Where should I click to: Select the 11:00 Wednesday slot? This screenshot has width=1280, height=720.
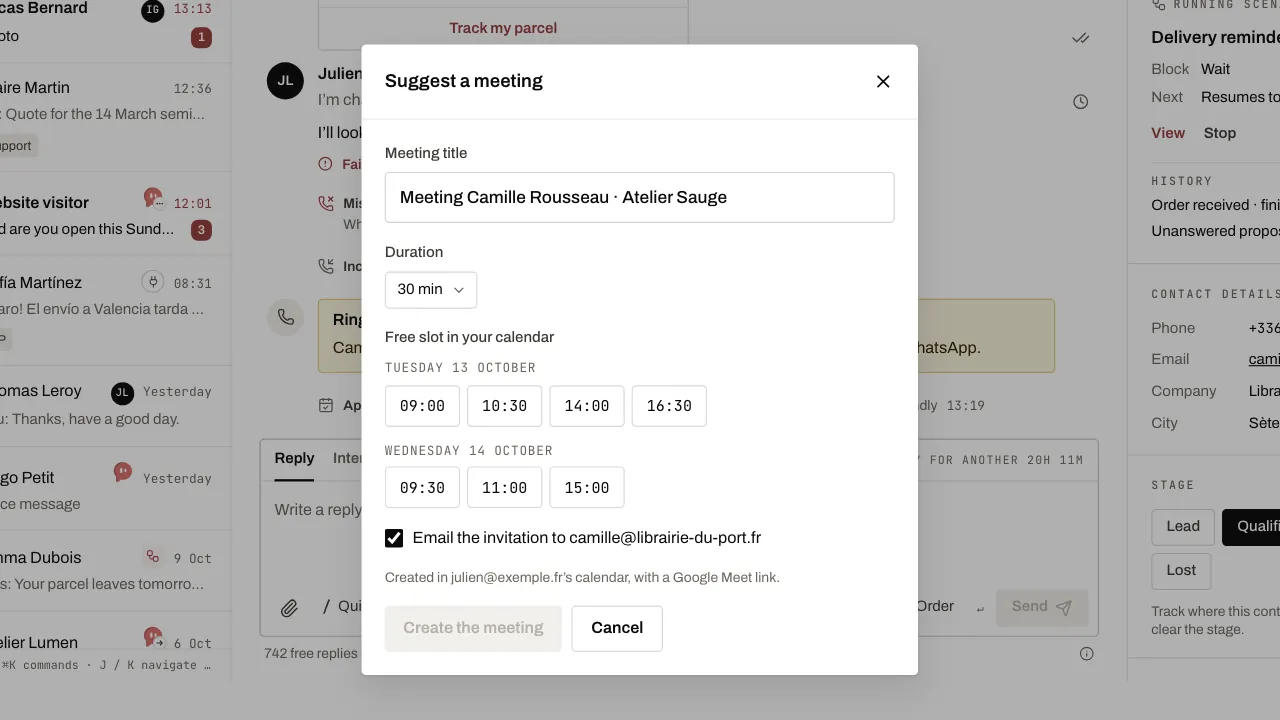coord(504,488)
